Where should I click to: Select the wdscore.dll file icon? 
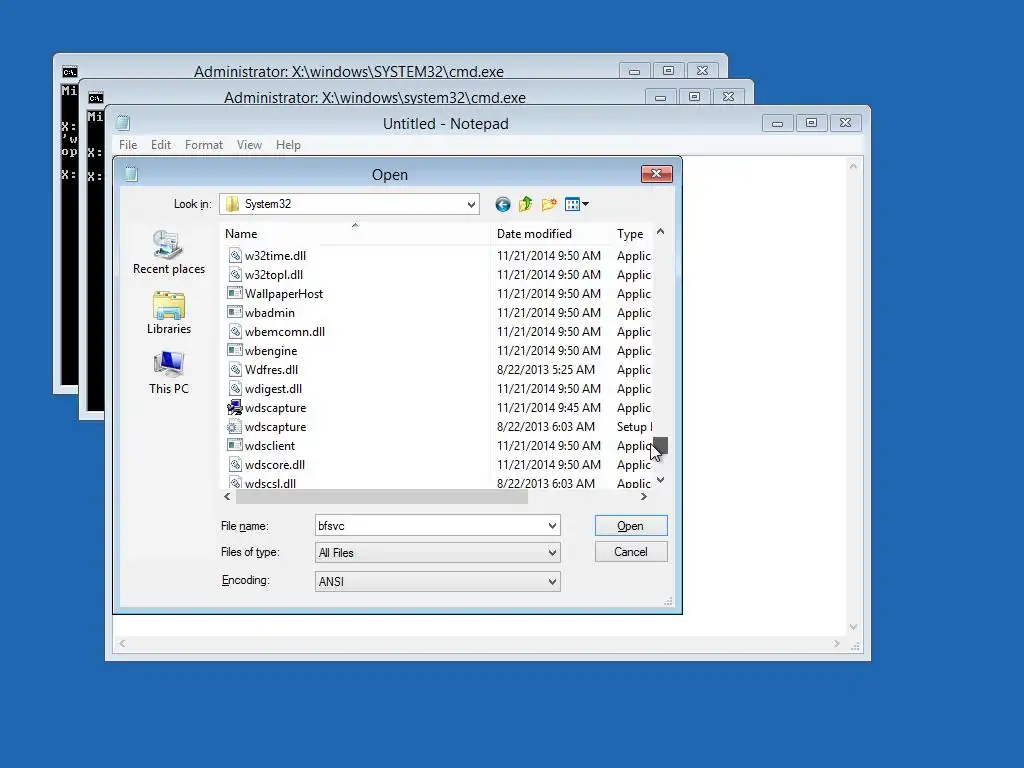click(235, 464)
